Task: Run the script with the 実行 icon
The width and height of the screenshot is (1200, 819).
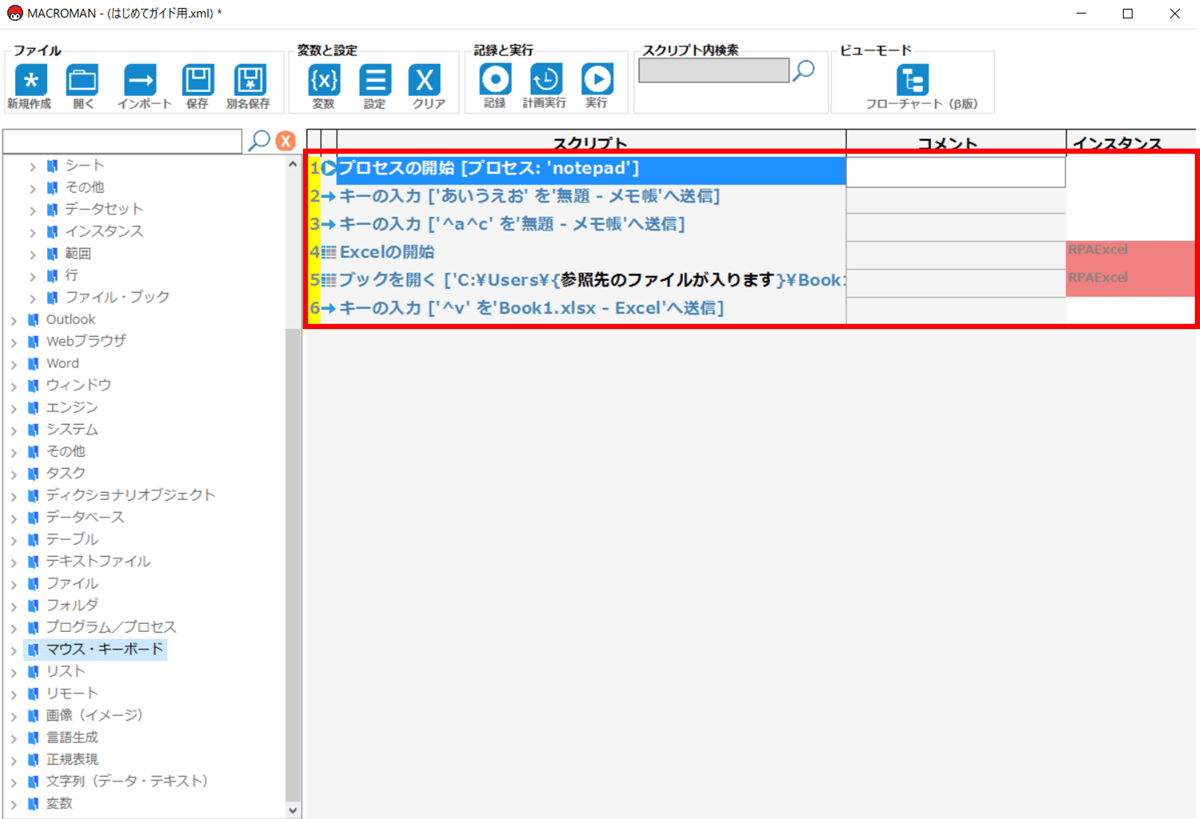Action: (x=597, y=80)
